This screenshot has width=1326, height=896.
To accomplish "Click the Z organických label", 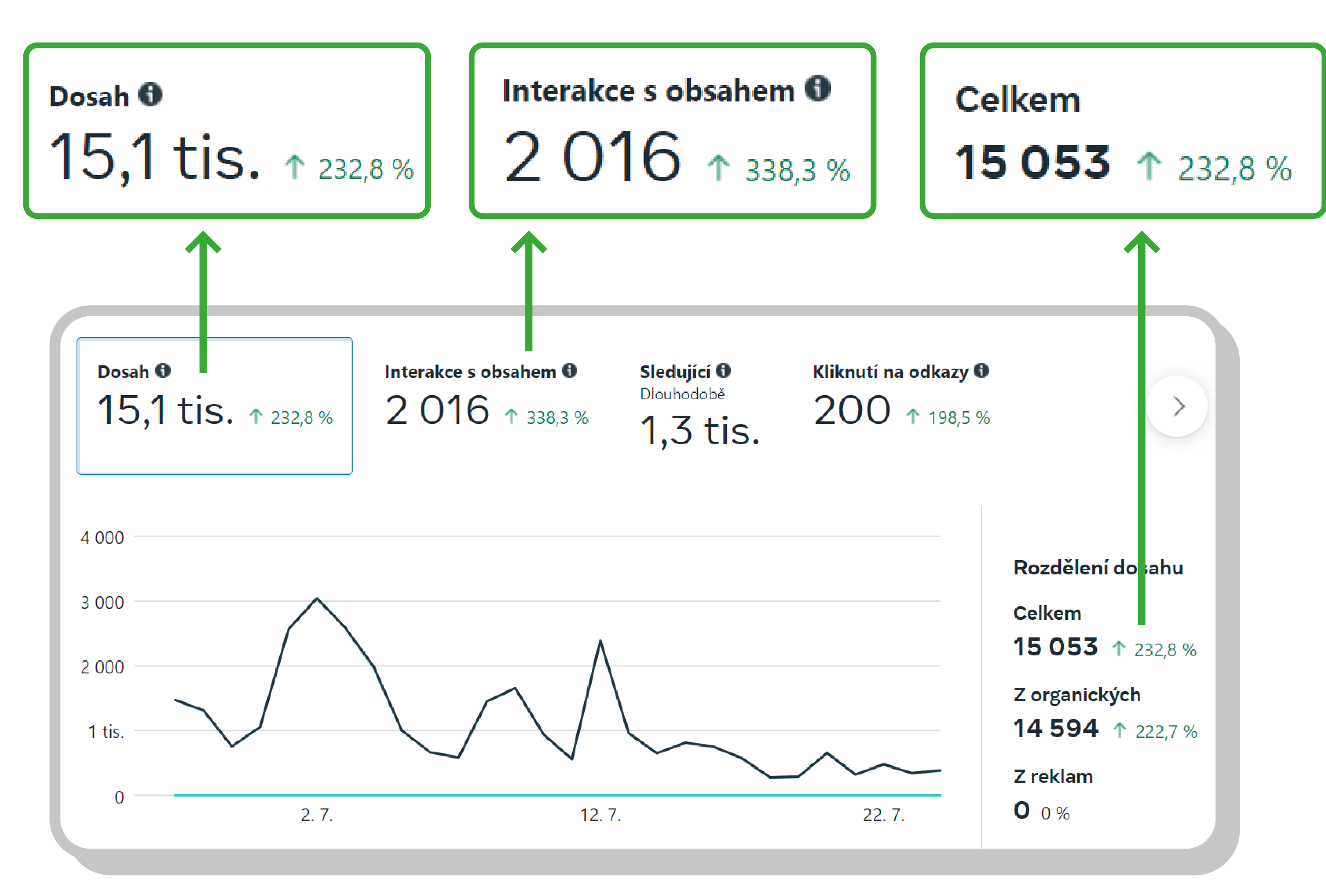I will pos(1077,695).
